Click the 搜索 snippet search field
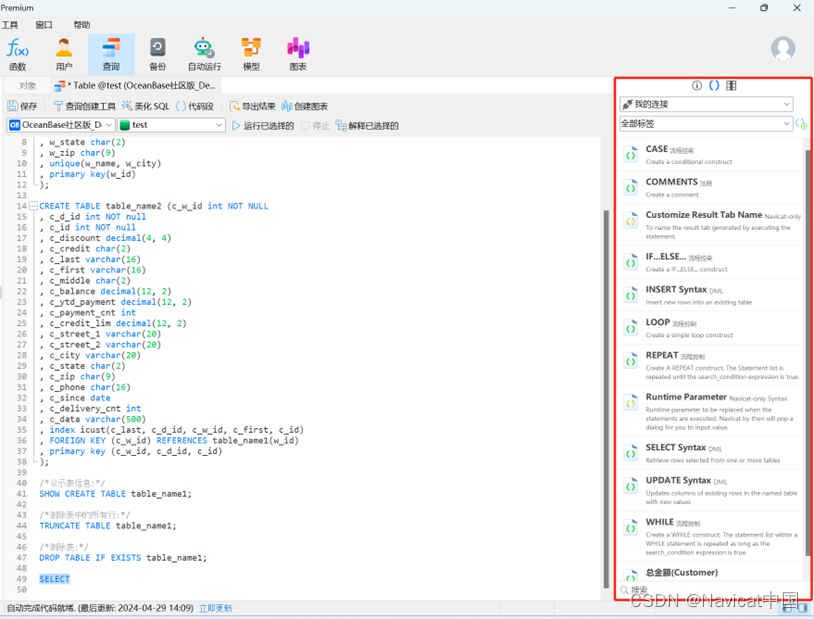This screenshot has height=619, width=814. [x=711, y=590]
